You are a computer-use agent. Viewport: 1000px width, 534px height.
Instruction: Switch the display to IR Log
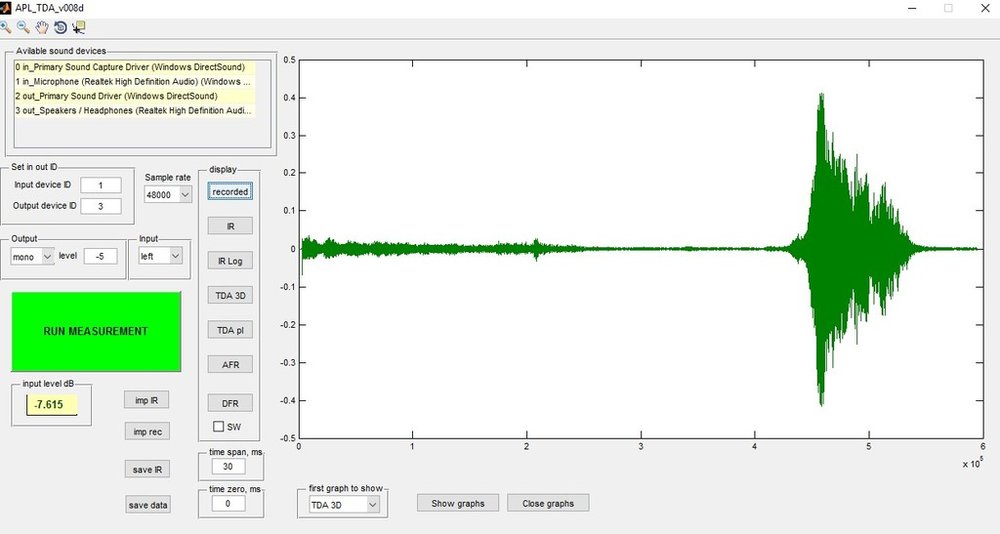230,261
